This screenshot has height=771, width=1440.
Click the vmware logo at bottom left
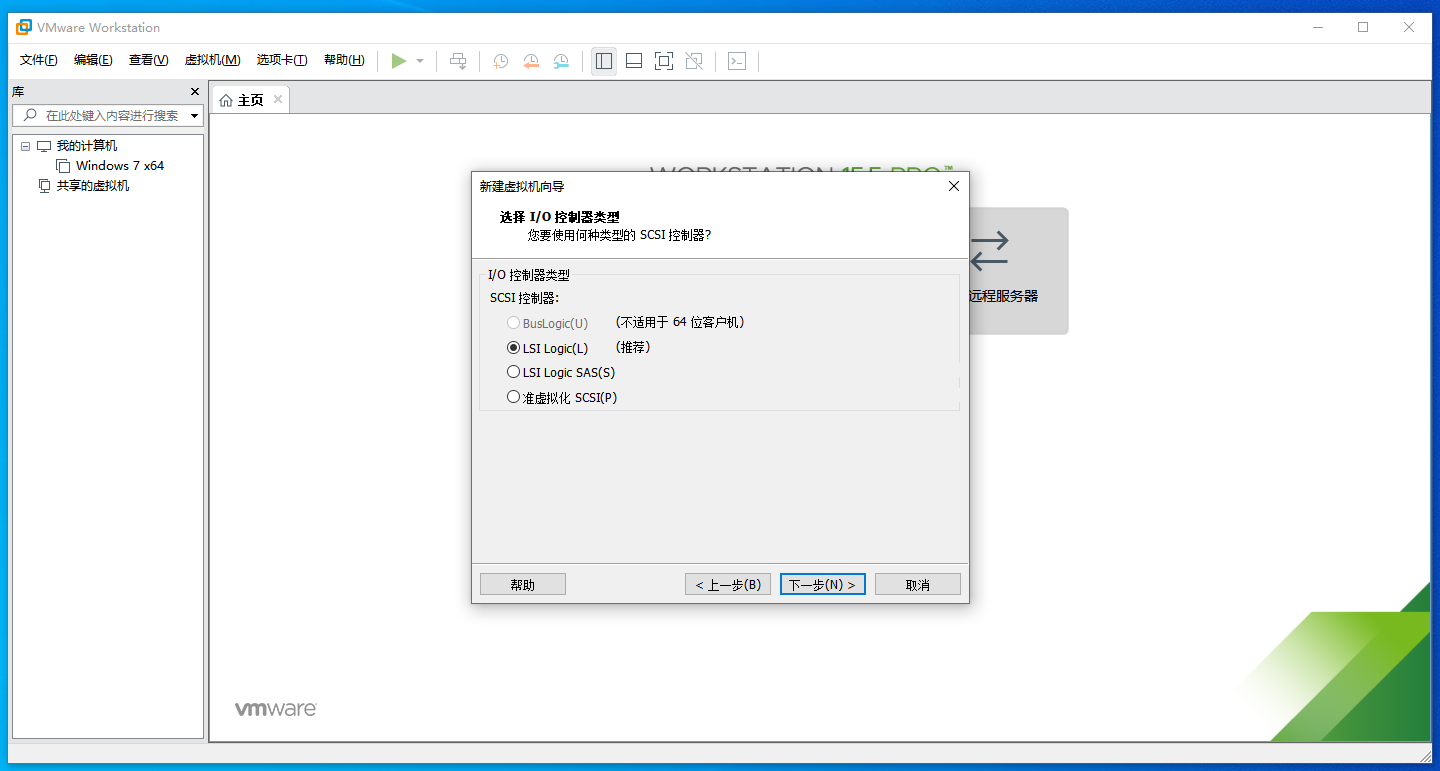276,709
